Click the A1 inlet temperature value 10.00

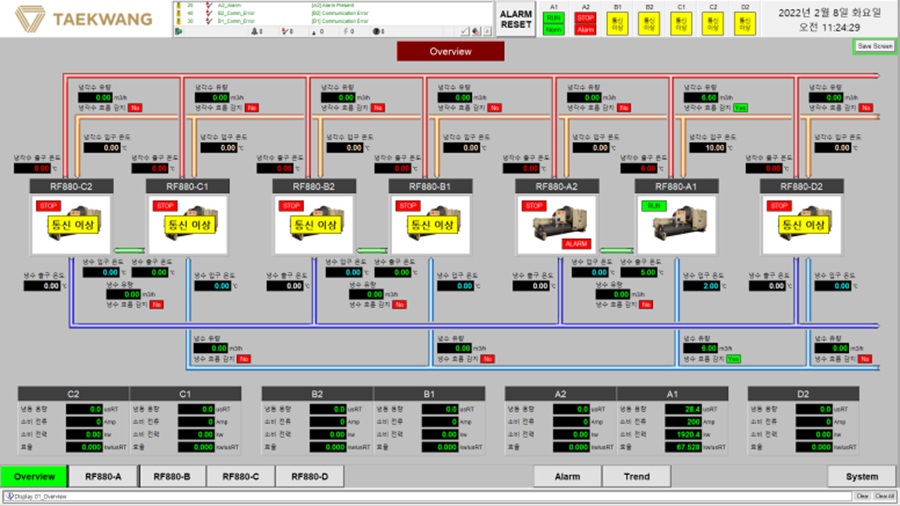pos(707,147)
